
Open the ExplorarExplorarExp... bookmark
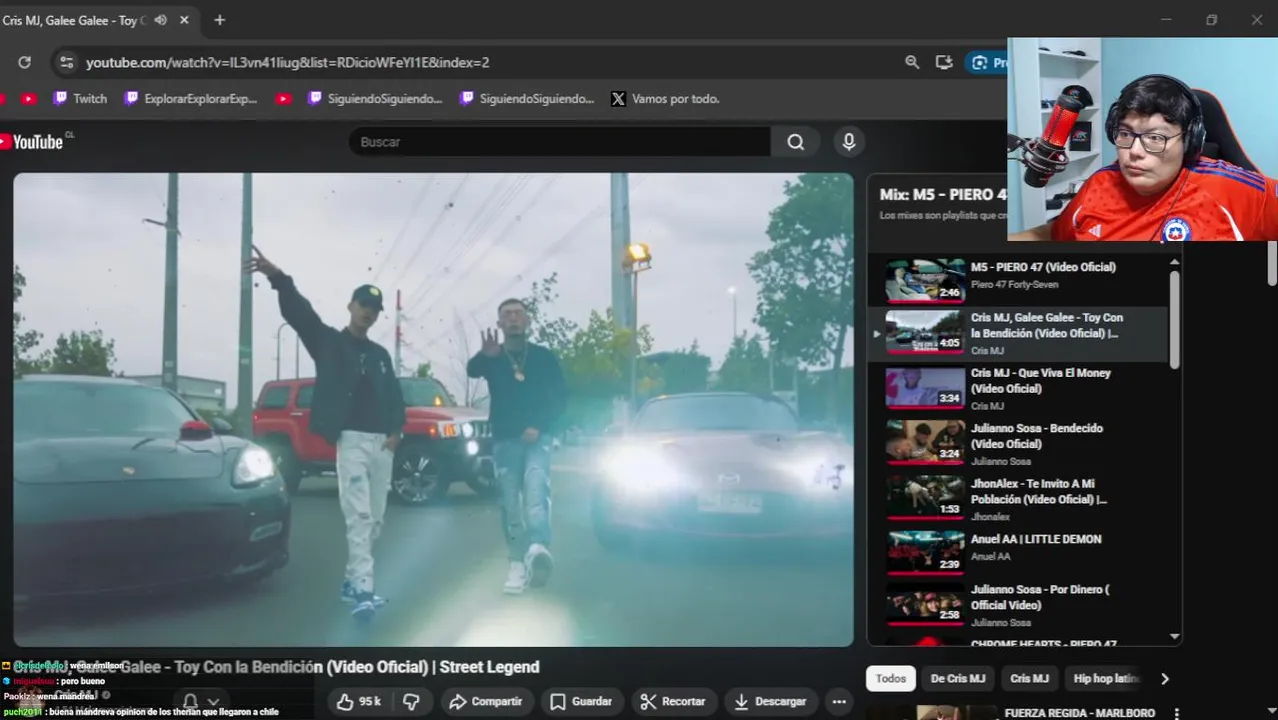[191, 98]
